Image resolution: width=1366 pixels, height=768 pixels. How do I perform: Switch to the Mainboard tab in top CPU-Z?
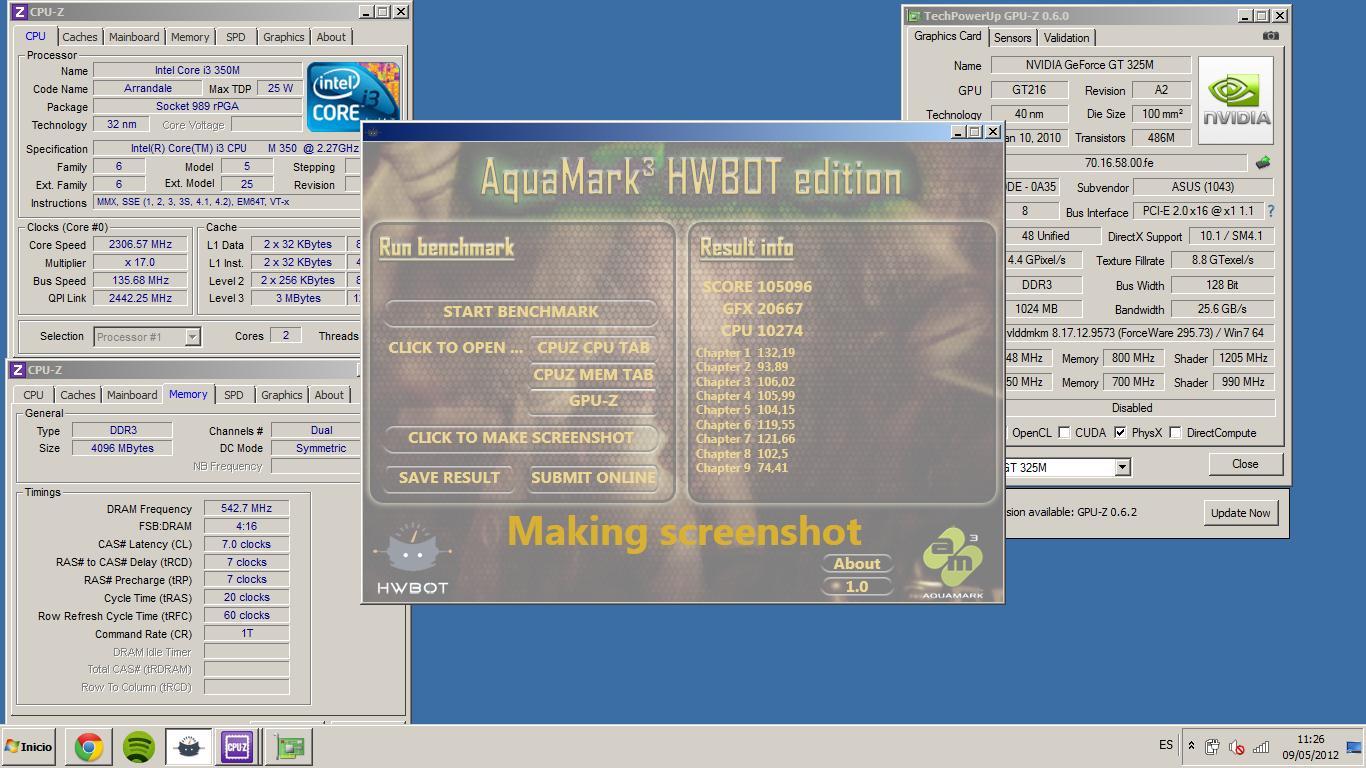[134, 37]
